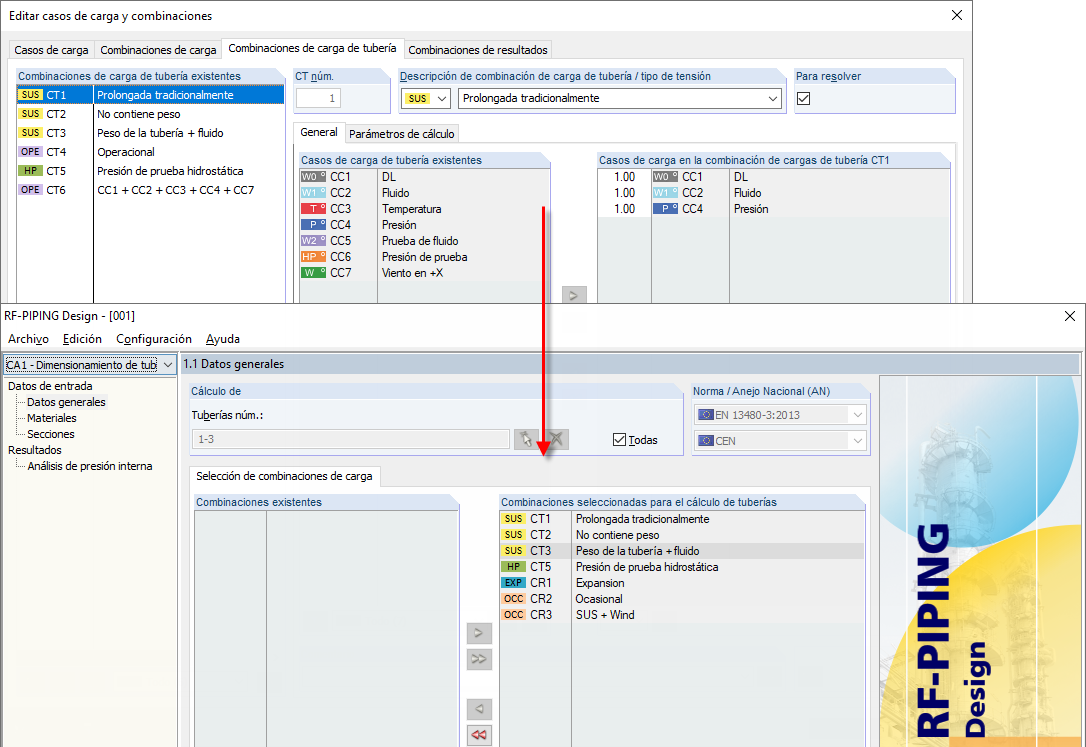Viewport: 1086px width, 747px height.
Task: Select CR2 Ocasional row
Action: [682, 599]
